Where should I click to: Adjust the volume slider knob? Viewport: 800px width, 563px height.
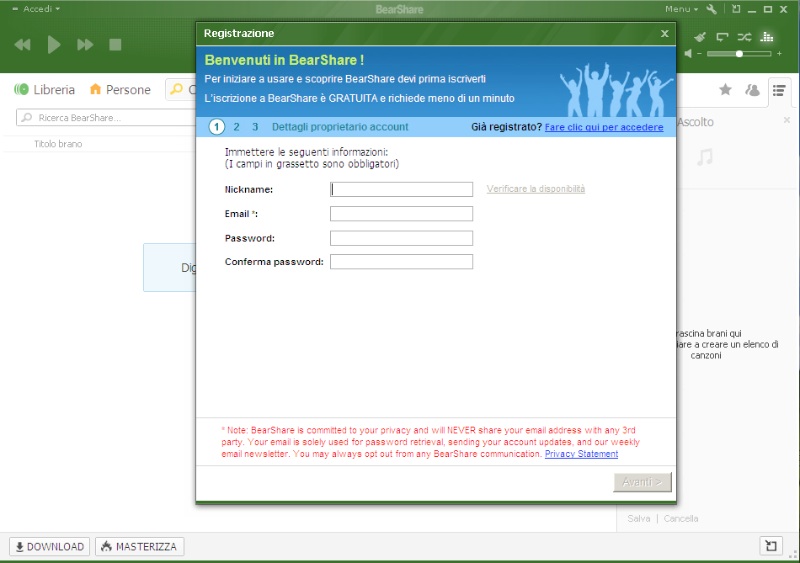click(x=739, y=53)
